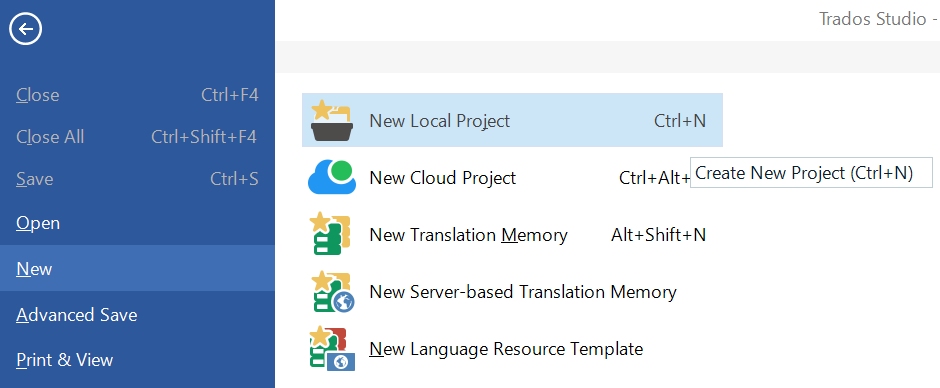The image size is (940, 388).
Task: Click the New Local Project label
Action: click(x=439, y=121)
